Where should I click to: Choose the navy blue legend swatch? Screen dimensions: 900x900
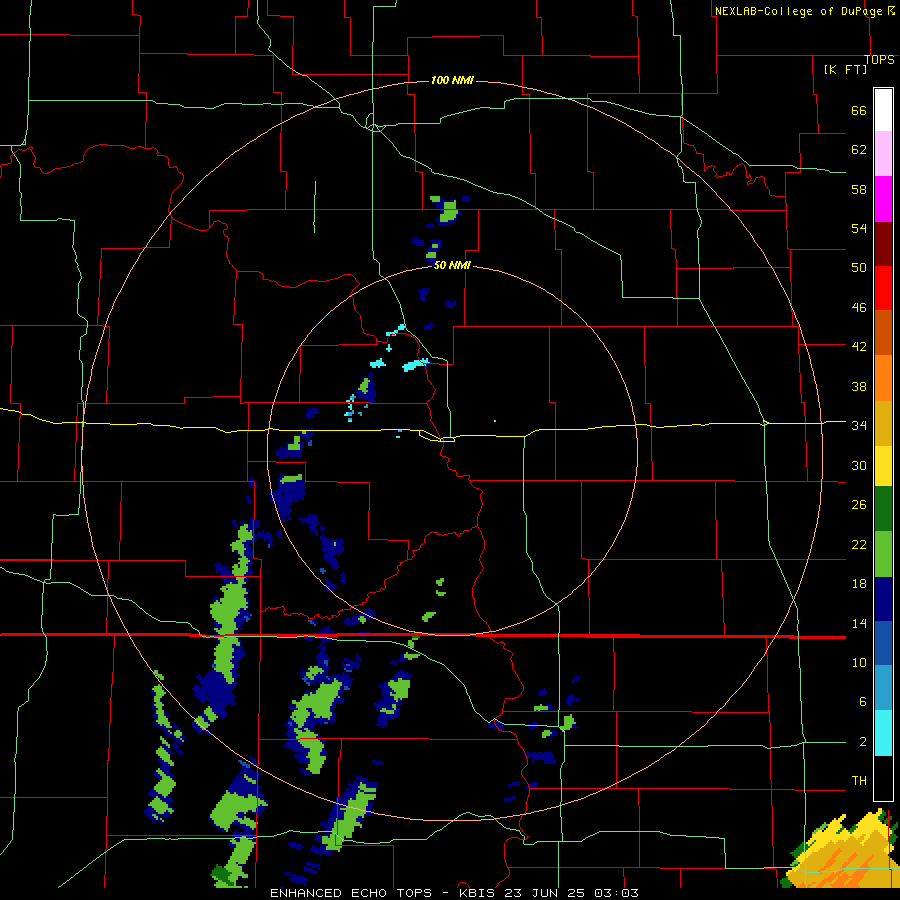883,599
